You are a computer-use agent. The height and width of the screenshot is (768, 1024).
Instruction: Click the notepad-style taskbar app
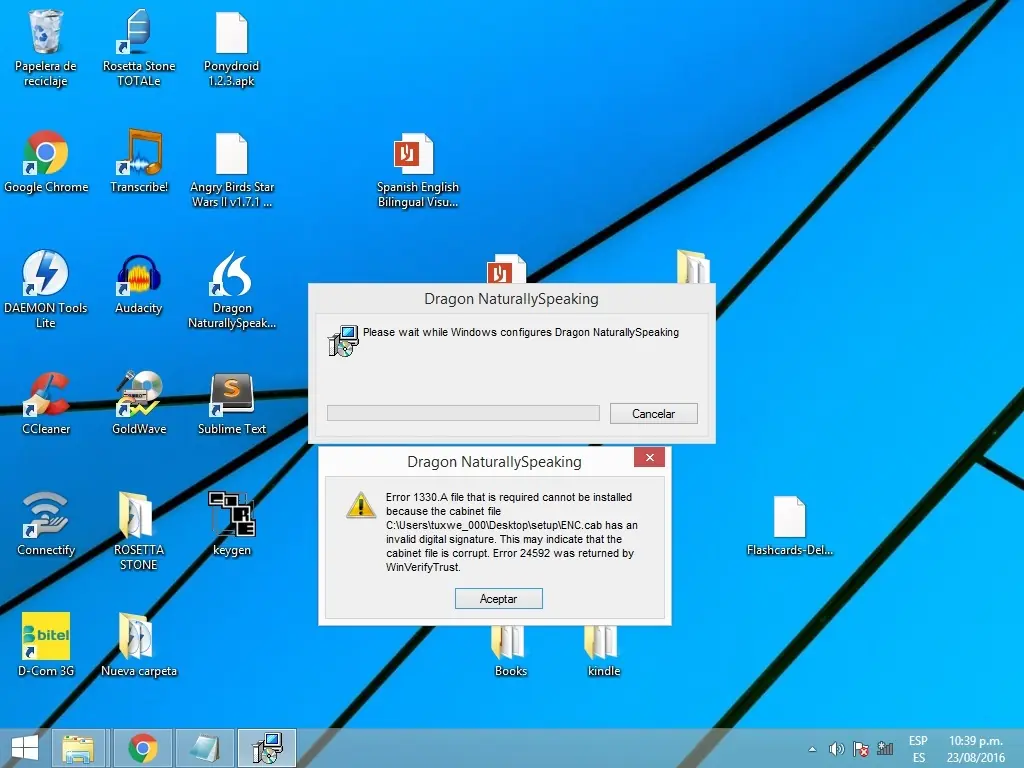coord(204,748)
